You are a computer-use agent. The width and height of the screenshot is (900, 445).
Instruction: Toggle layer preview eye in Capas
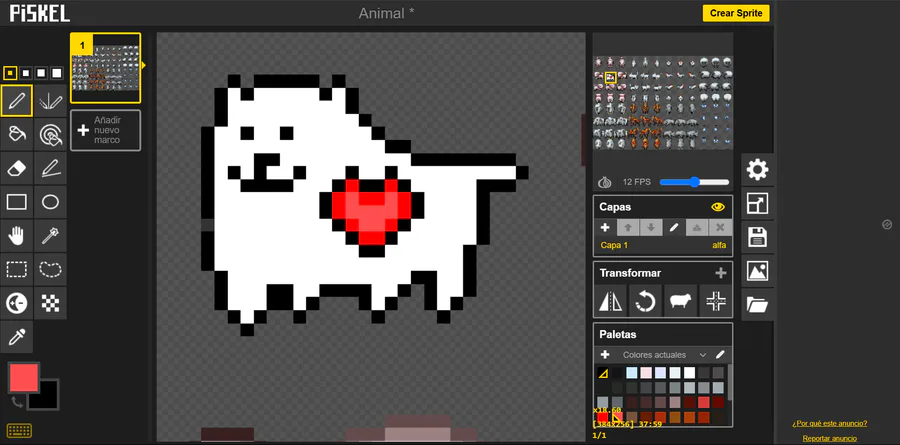coord(718,207)
